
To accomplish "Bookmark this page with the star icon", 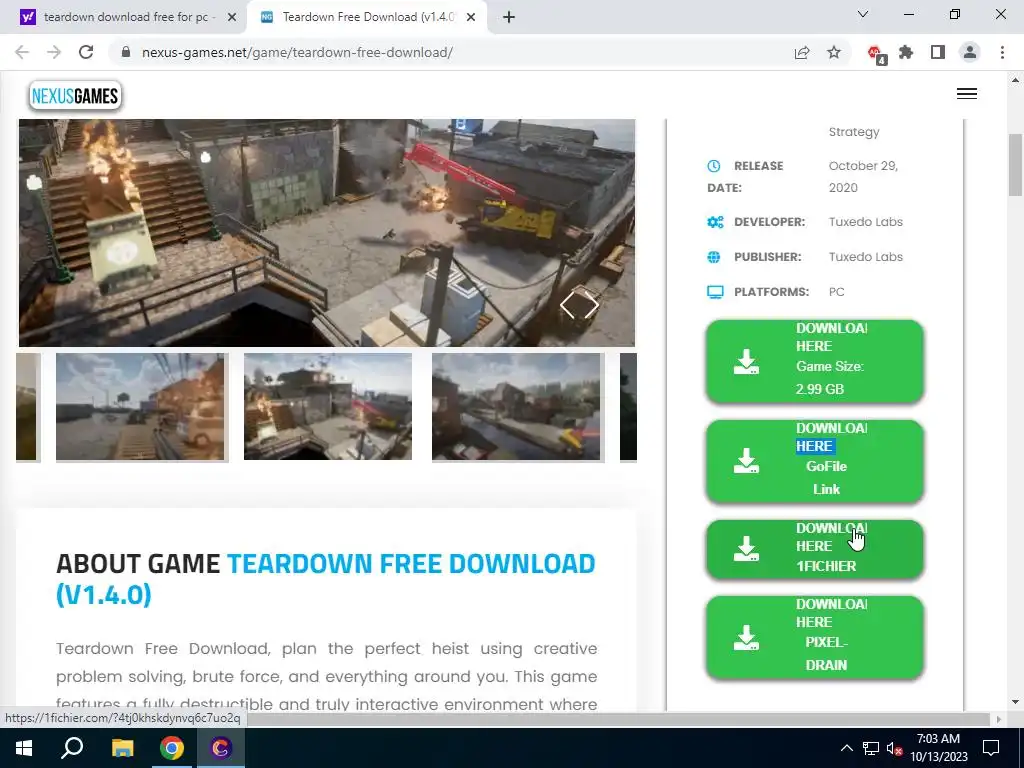I will point(834,52).
